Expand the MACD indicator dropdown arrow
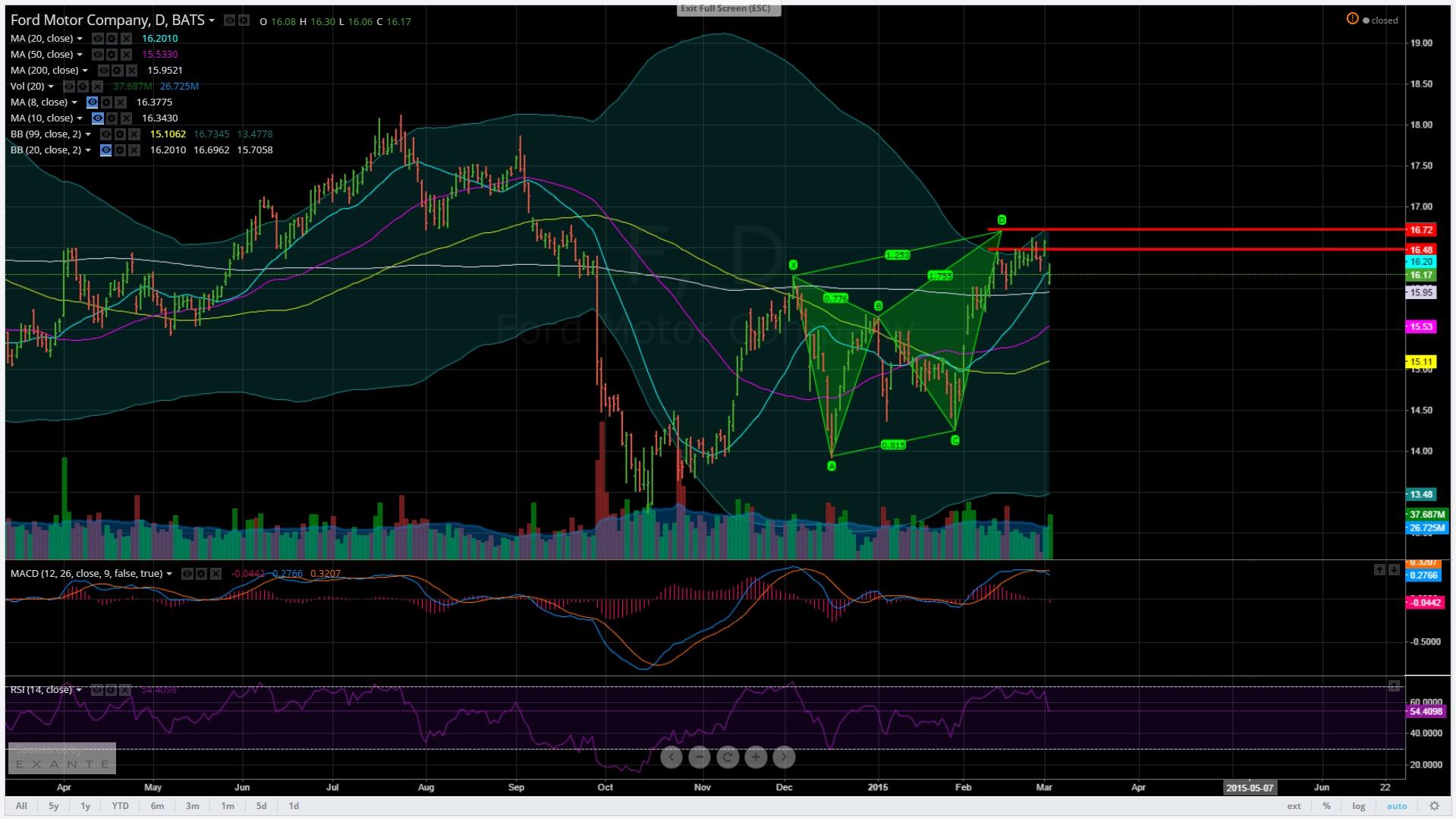 [169, 574]
